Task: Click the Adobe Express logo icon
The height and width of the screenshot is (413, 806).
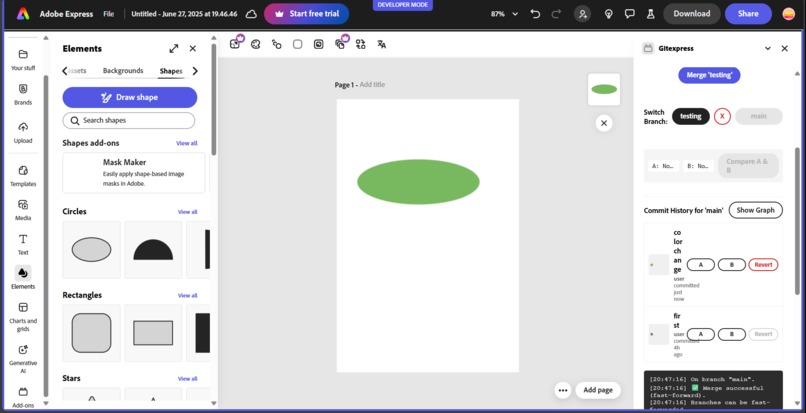Action: [x=23, y=14]
